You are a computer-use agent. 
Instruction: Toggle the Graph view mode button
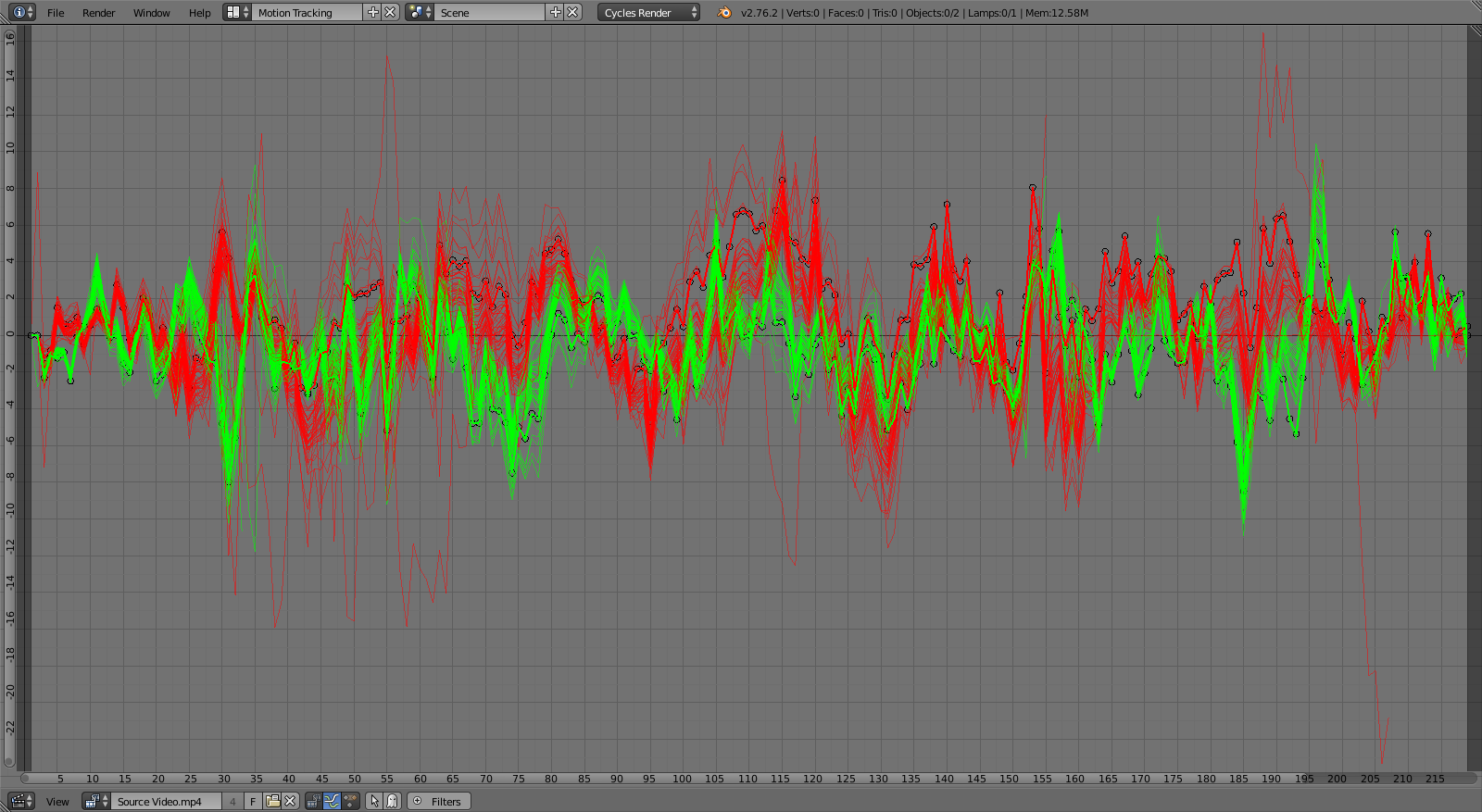pyautogui.click(x=332, y=802)
